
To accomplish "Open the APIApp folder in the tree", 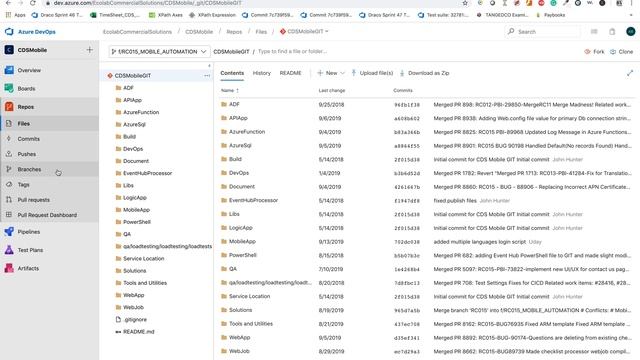I will click(132, 100).
